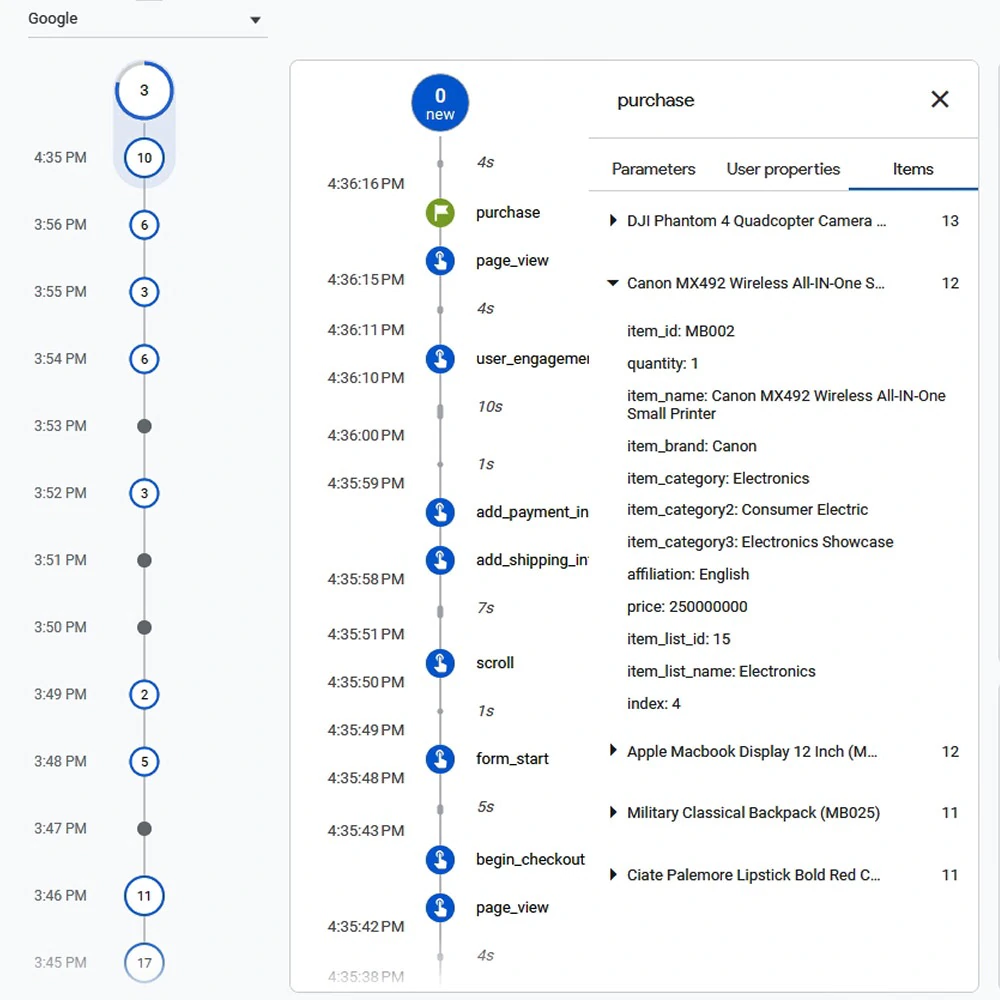Image resolution: width=1000 pixels, height=1000 pixels.
Task: Click the form_start event label
Action: 512,759
